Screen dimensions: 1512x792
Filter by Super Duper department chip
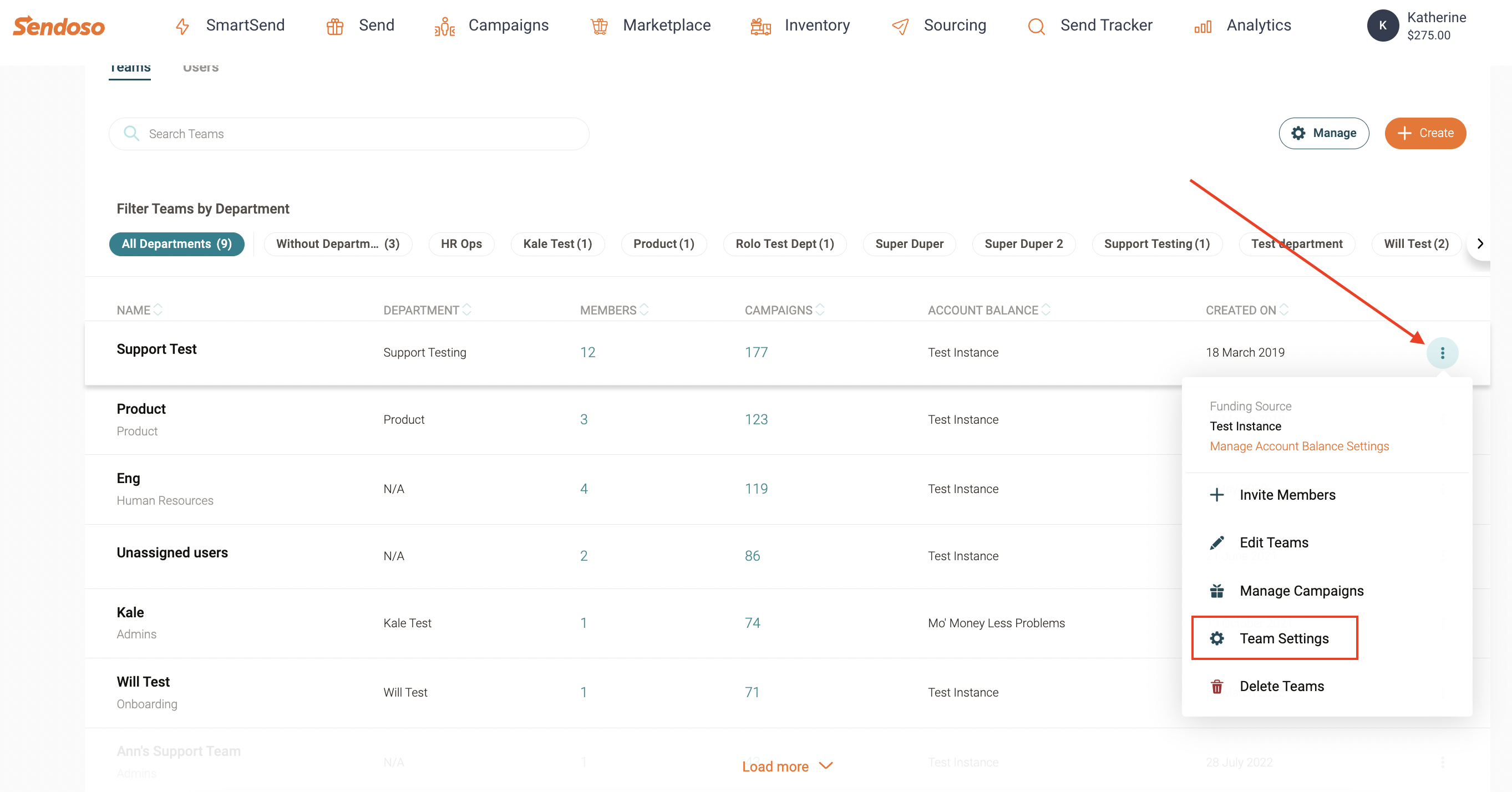pyautogui.click(x=909, y=244)
